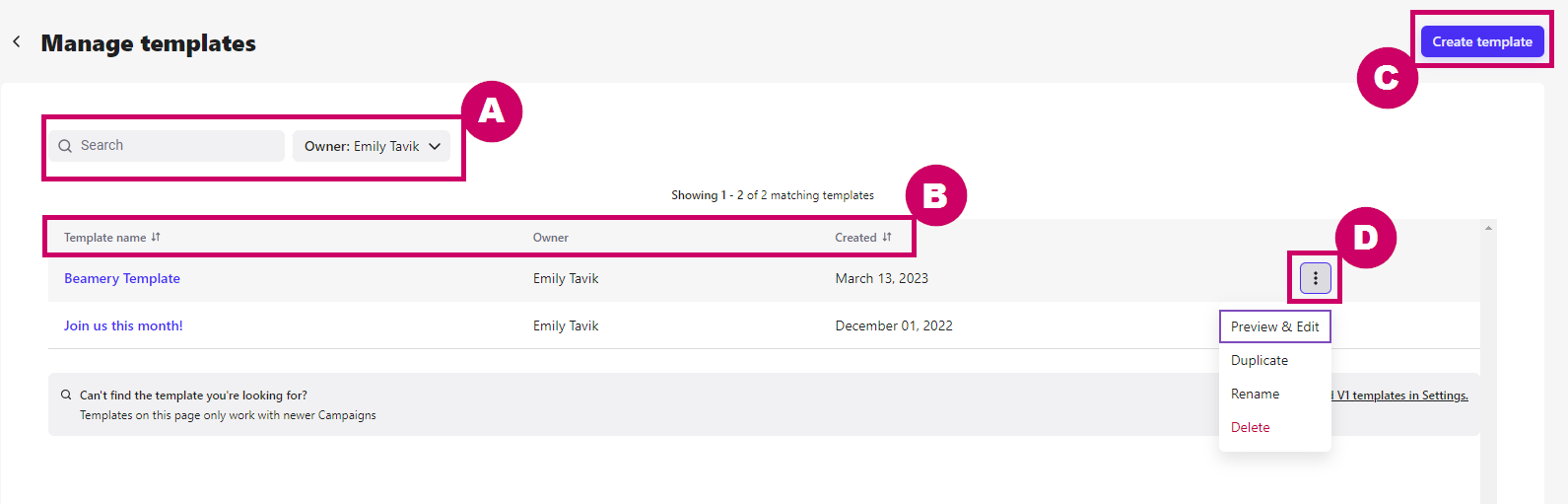Click the scrollbar up arrow
1568x504 pixels.
(1488, 229)
